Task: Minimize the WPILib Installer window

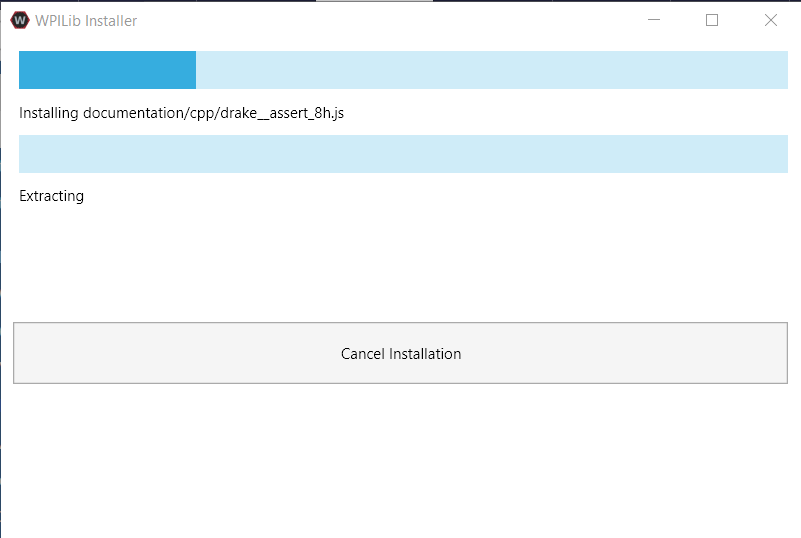Action: tap(654, 20)
